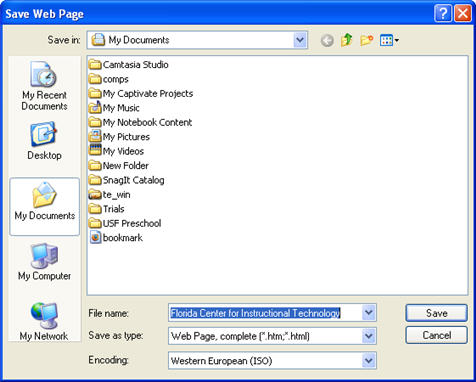Screen dimensions: 476x382
Task: Click the 'USF Preschool' folder name
Action: (x=132, y=223)
